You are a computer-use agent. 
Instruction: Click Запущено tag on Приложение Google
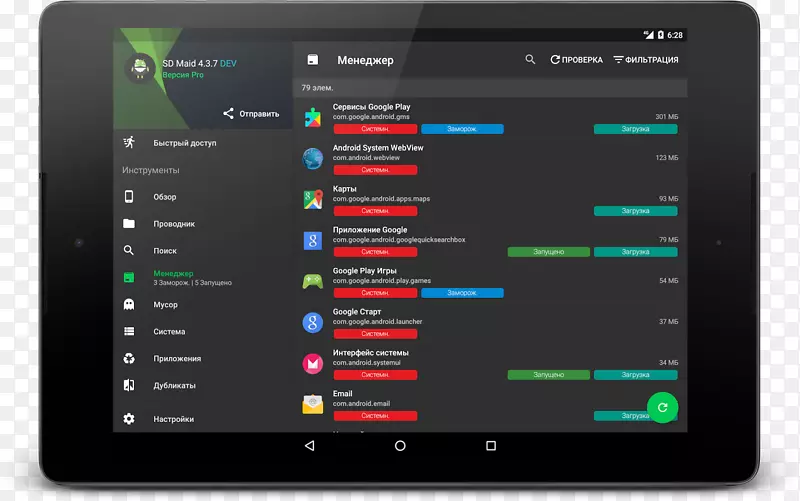pyautogui.click(x=548, y=252)
